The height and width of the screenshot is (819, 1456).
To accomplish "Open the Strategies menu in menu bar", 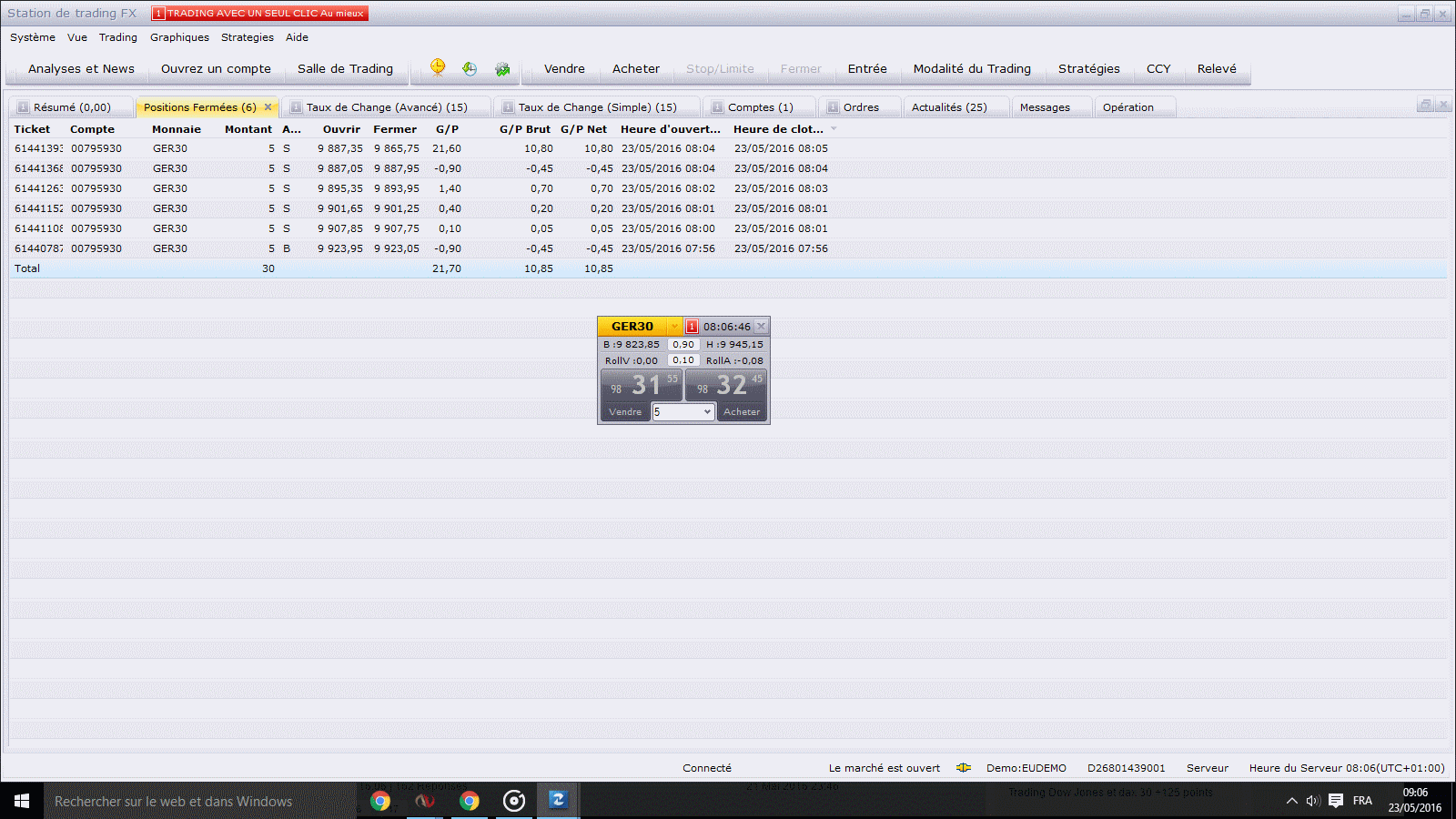I will (248, 37).
